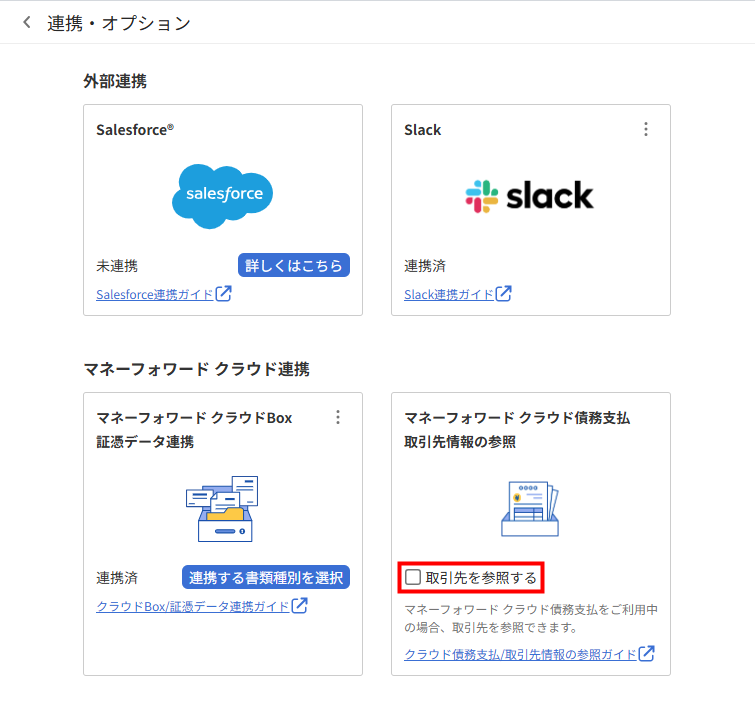The image size is (755, 706).
Task: Open the Slack card three-dot menu
Action: tap(646, 129)
